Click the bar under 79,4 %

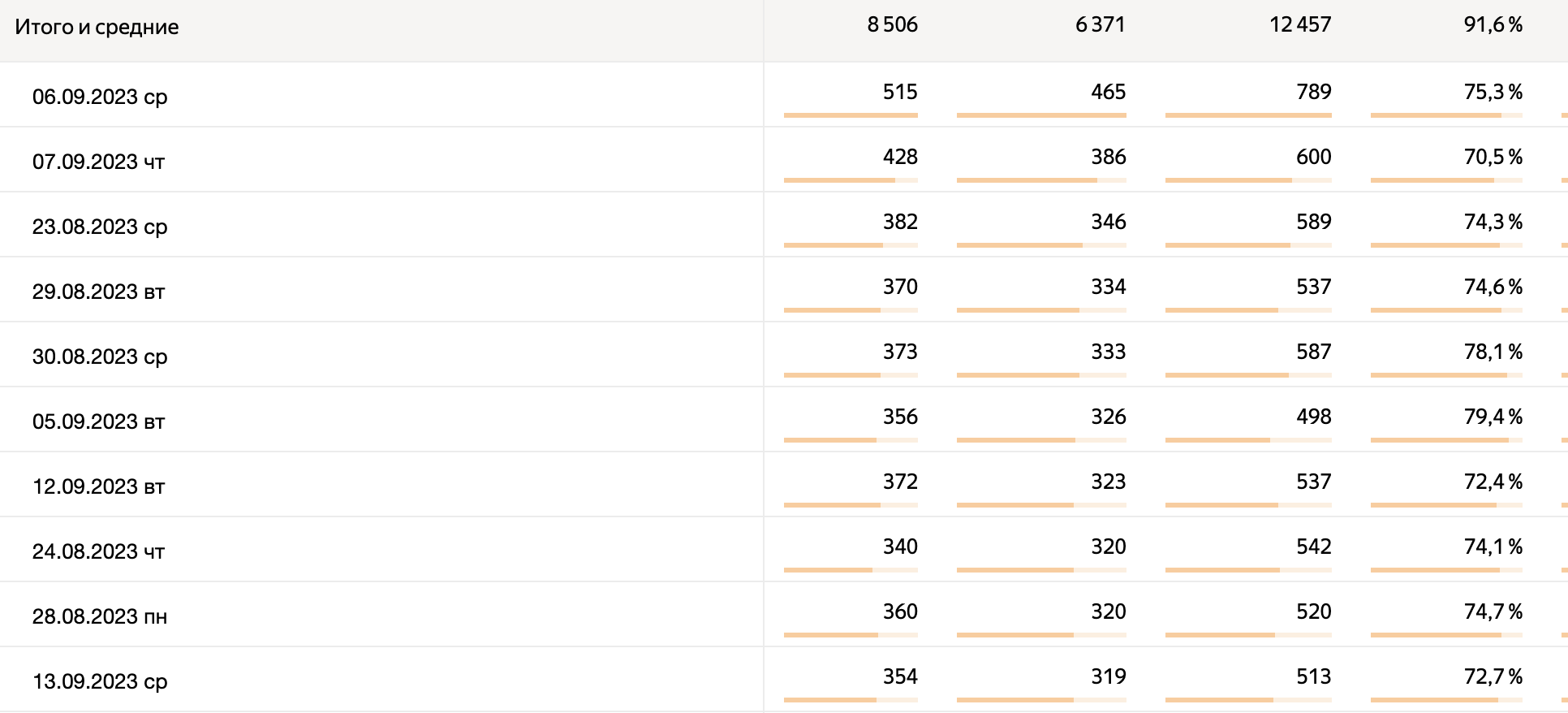click(x=1446, y=440)
